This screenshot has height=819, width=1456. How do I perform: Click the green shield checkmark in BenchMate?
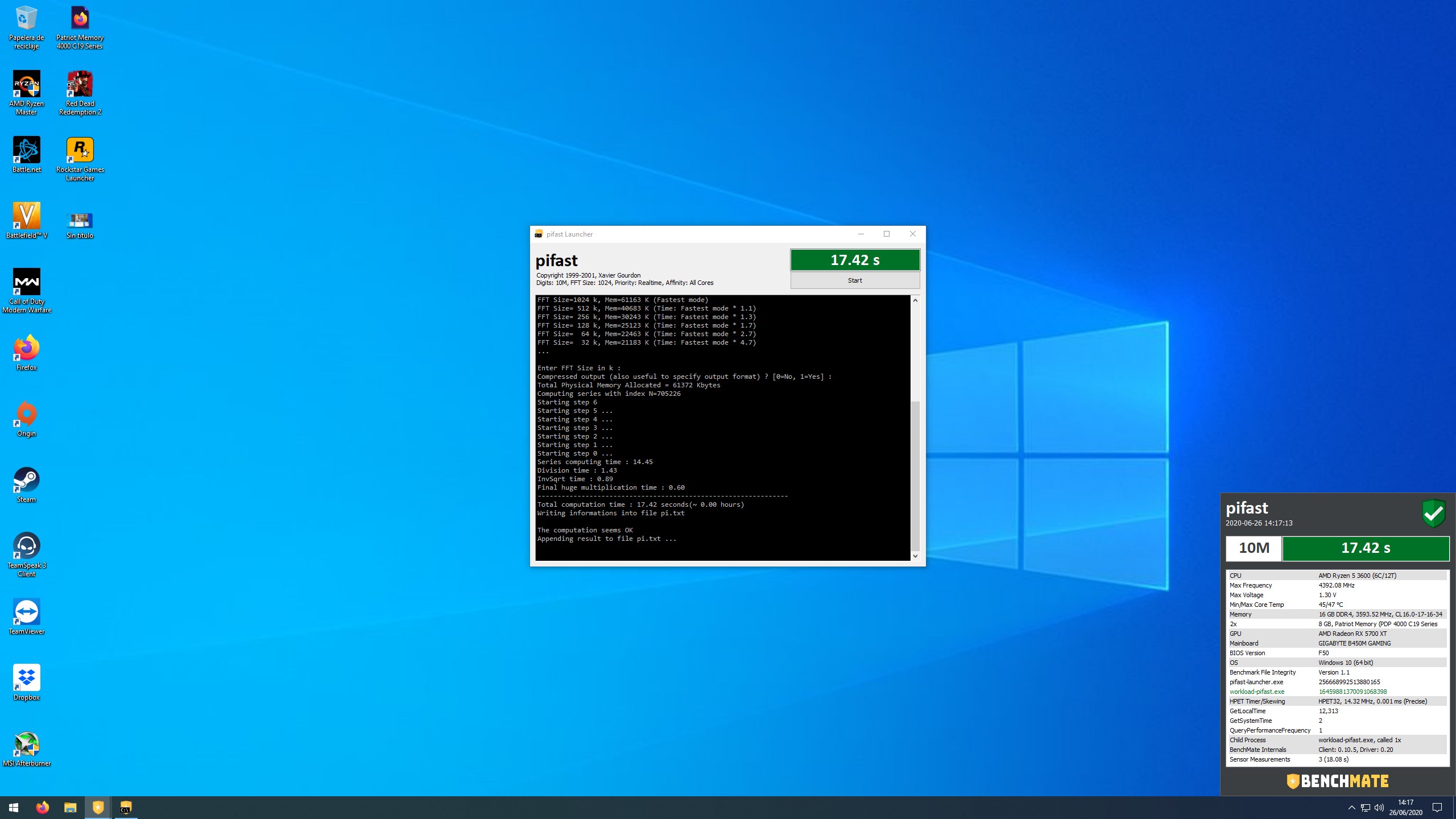coord(1434,514)
